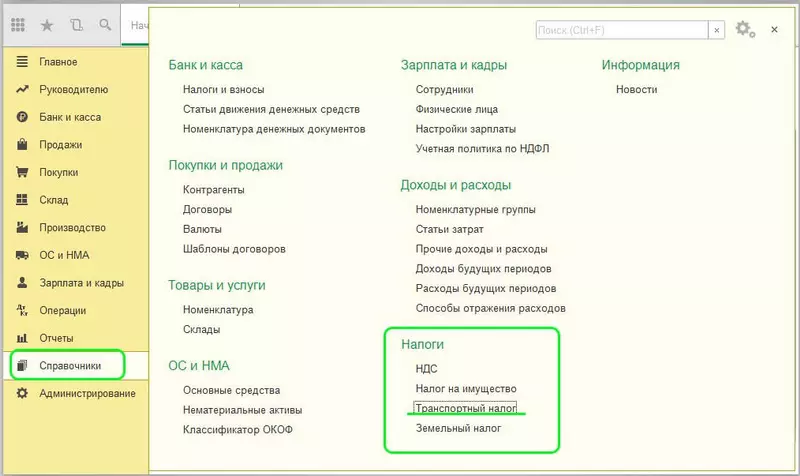Image resolution: width=800 pixels, height=476 pixels.
Task: Open the Склады directory
Action: (202, 330)
